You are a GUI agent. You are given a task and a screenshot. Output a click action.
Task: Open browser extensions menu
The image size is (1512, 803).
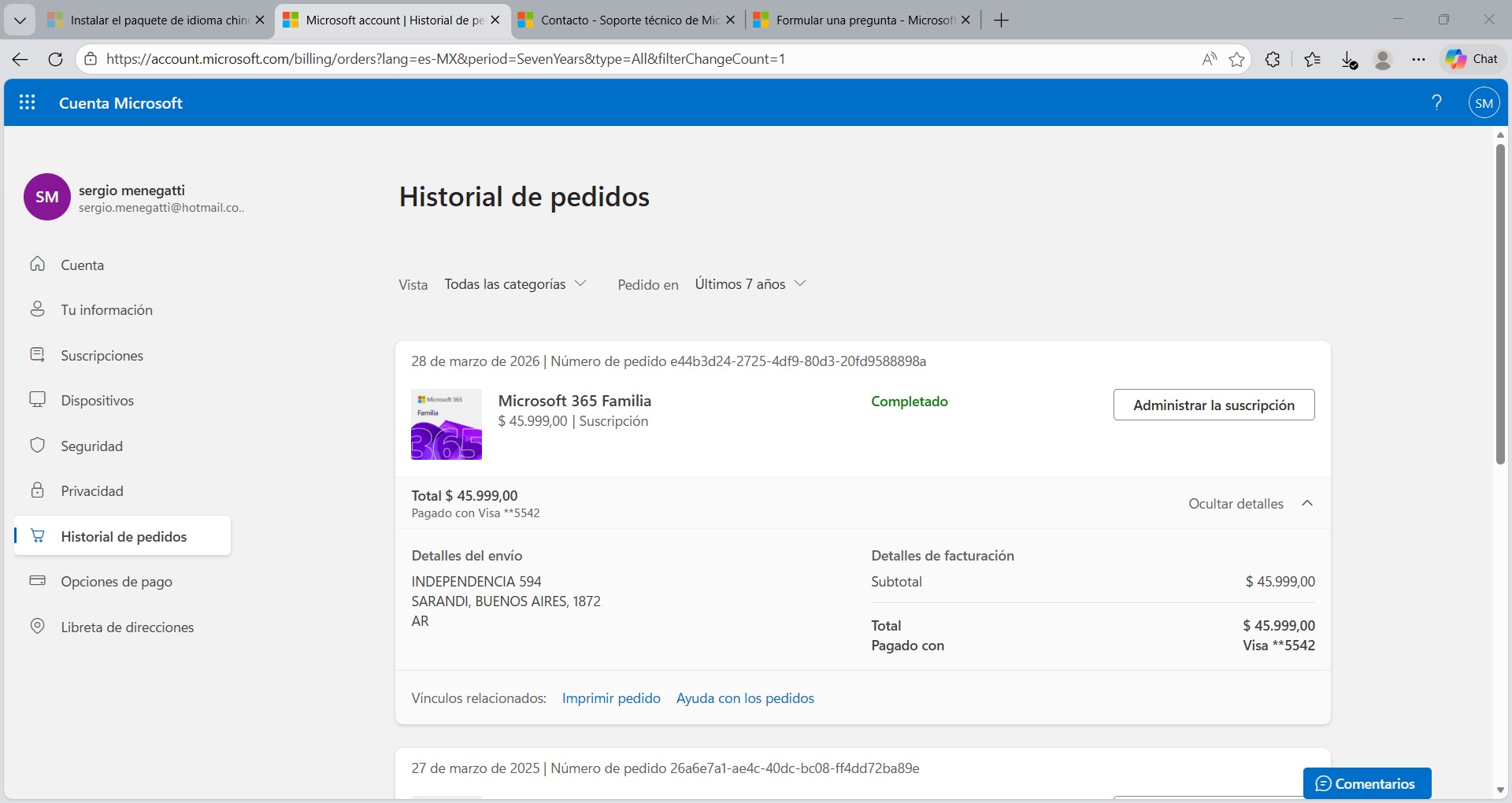pos(1273,59)
